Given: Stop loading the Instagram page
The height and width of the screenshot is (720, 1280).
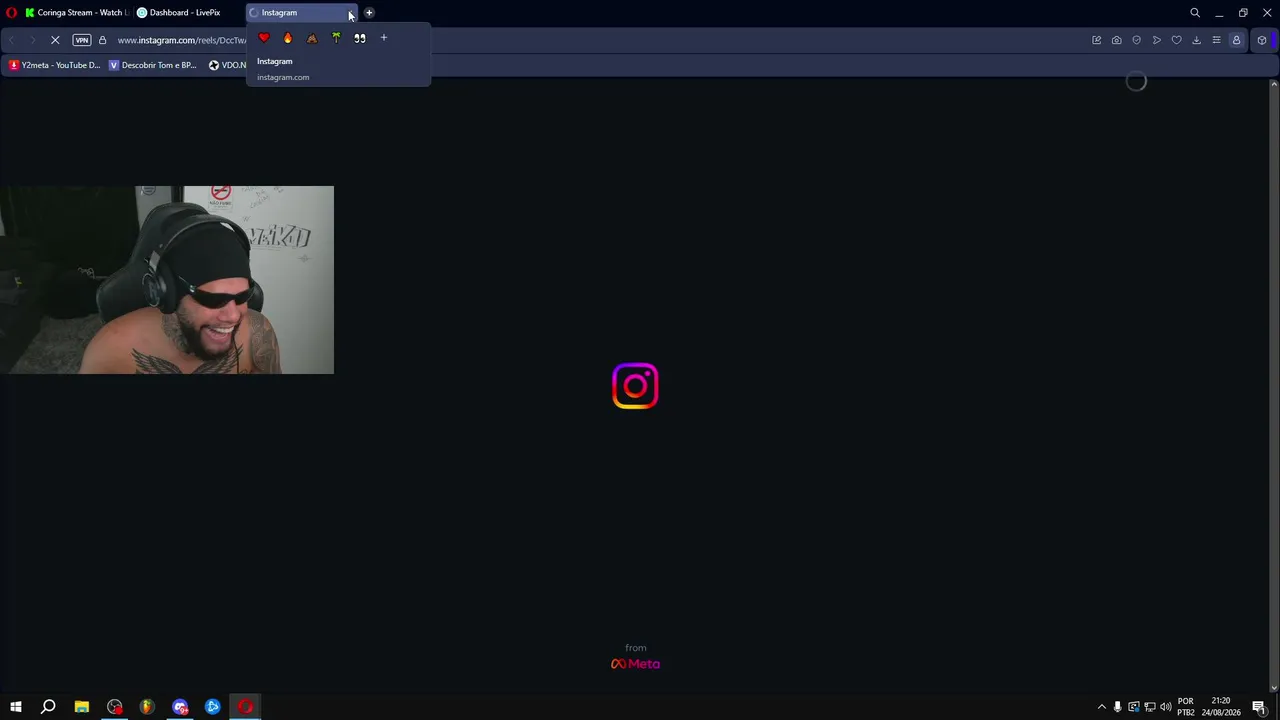Looking at the screenshot, I should pos(55,40).
